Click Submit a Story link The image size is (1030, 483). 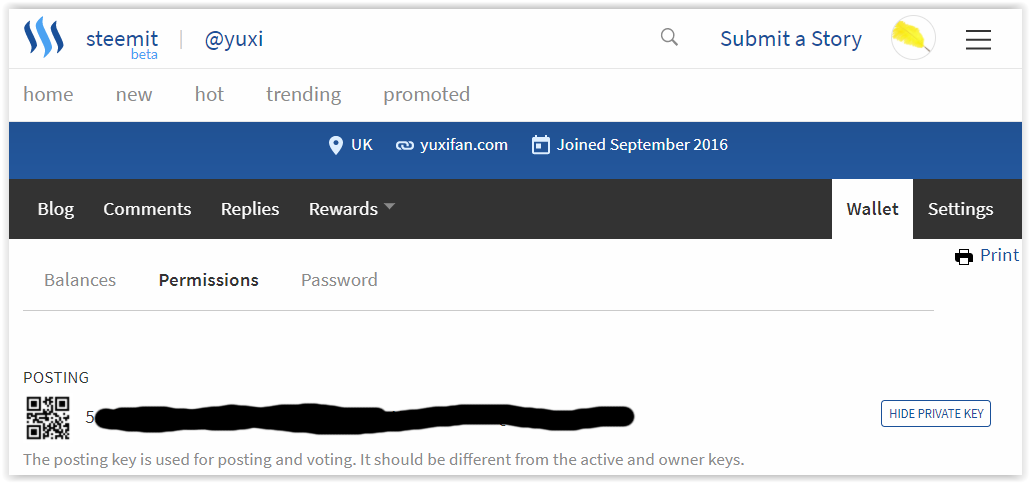(790, 39)
